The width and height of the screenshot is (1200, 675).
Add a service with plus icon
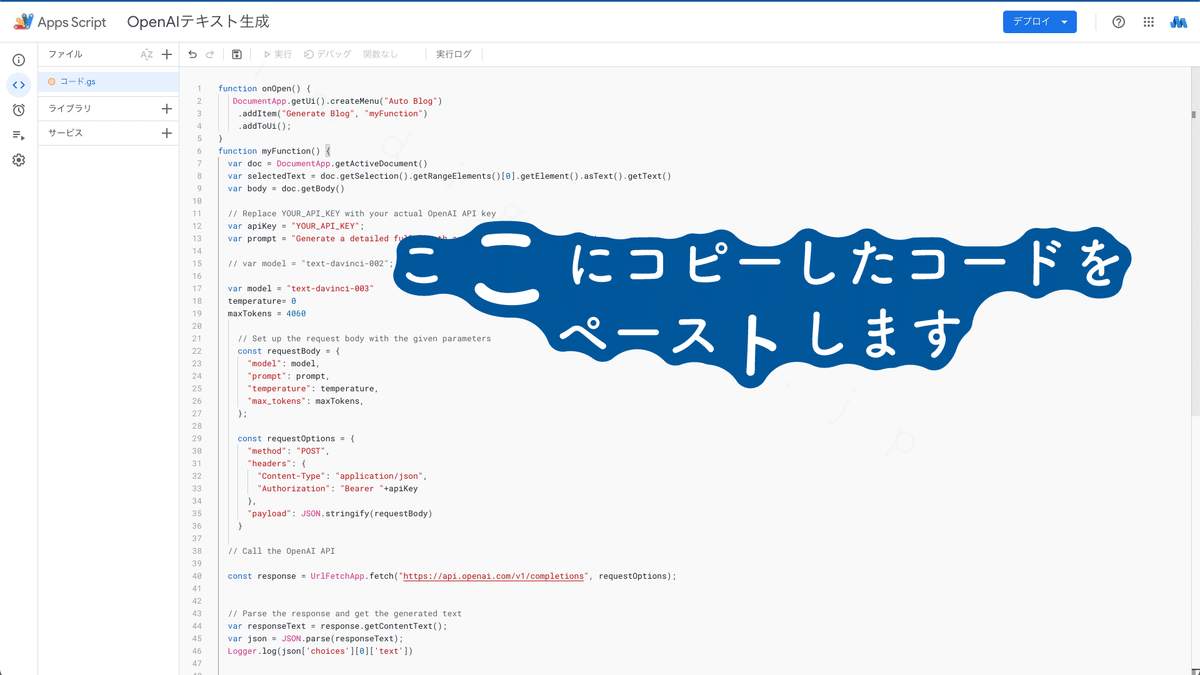tap(167, 133)
